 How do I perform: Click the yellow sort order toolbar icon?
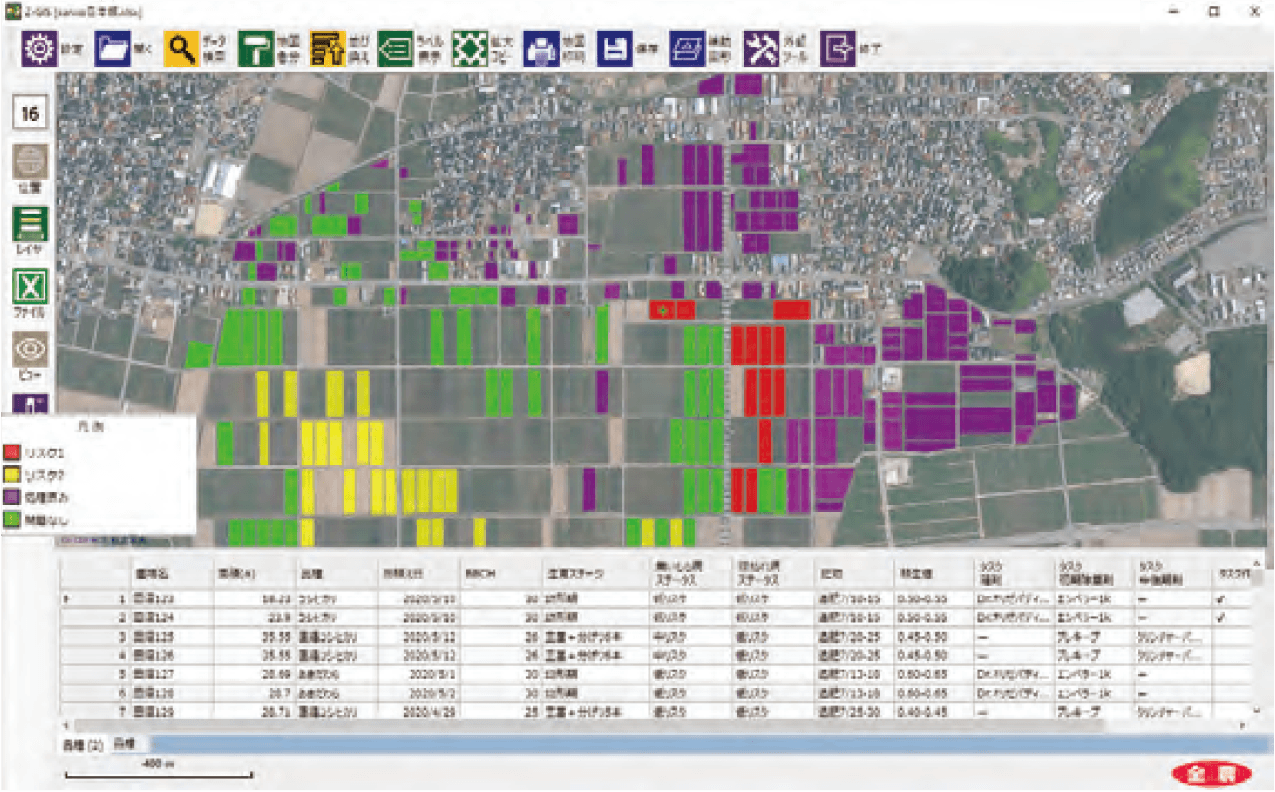327,48
